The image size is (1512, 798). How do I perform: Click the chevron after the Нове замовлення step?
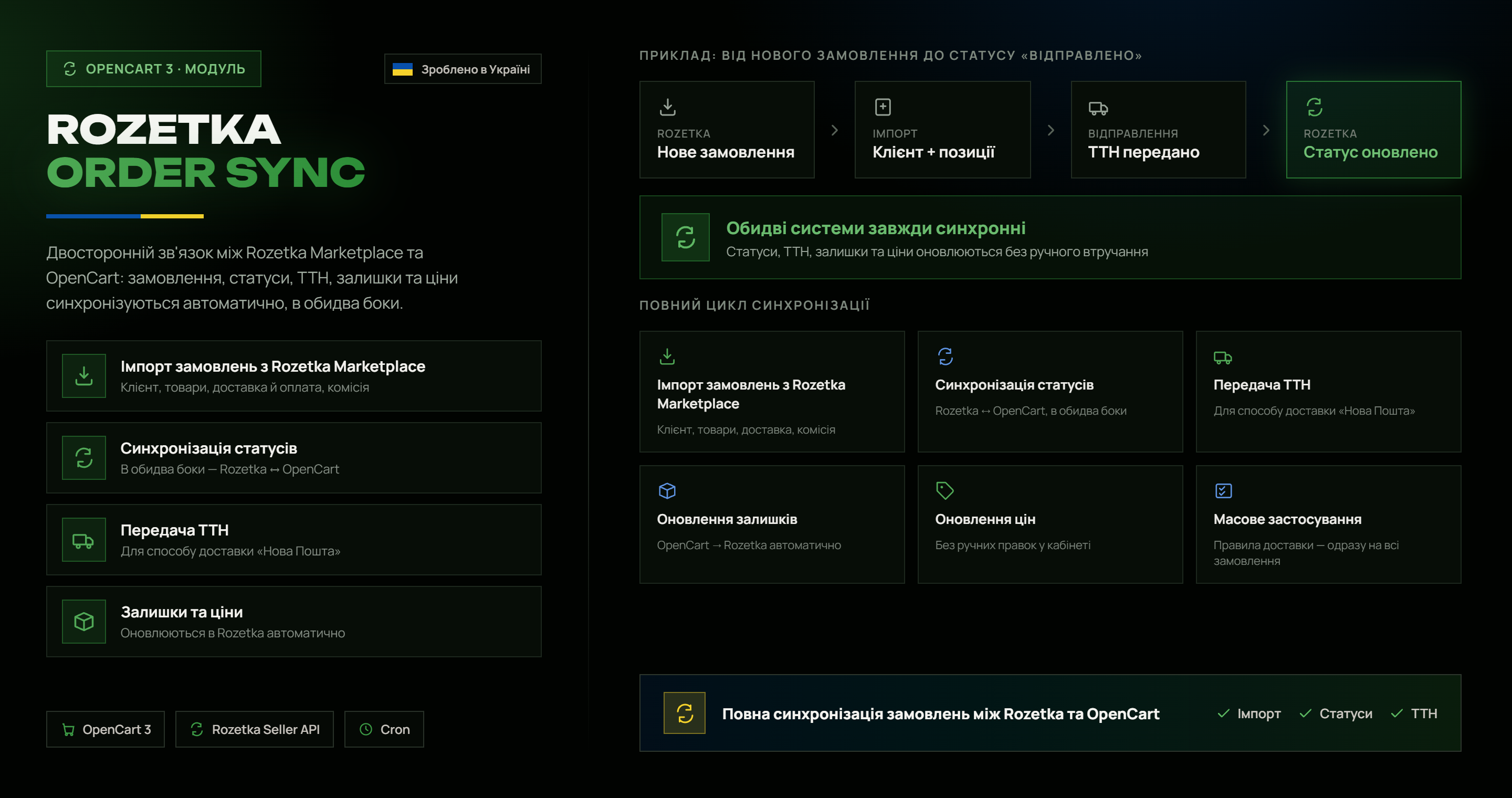(x=835, y=130)
